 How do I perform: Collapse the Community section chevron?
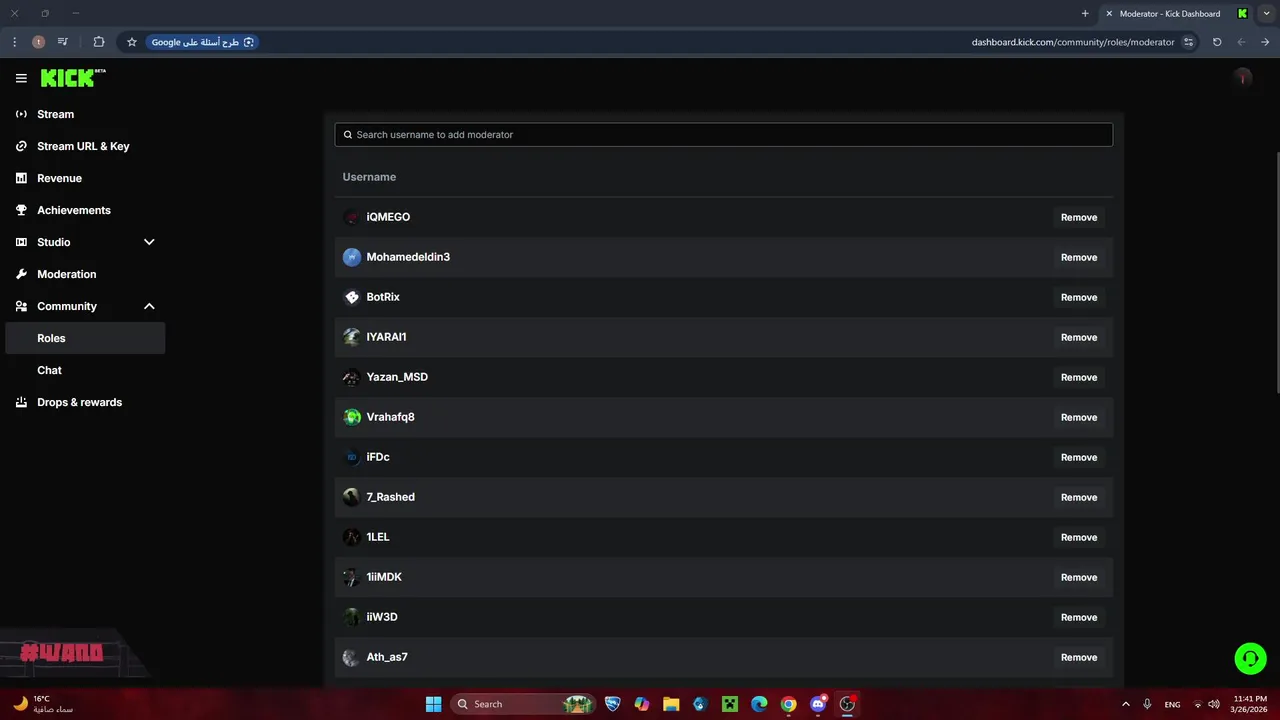(149, 306)
